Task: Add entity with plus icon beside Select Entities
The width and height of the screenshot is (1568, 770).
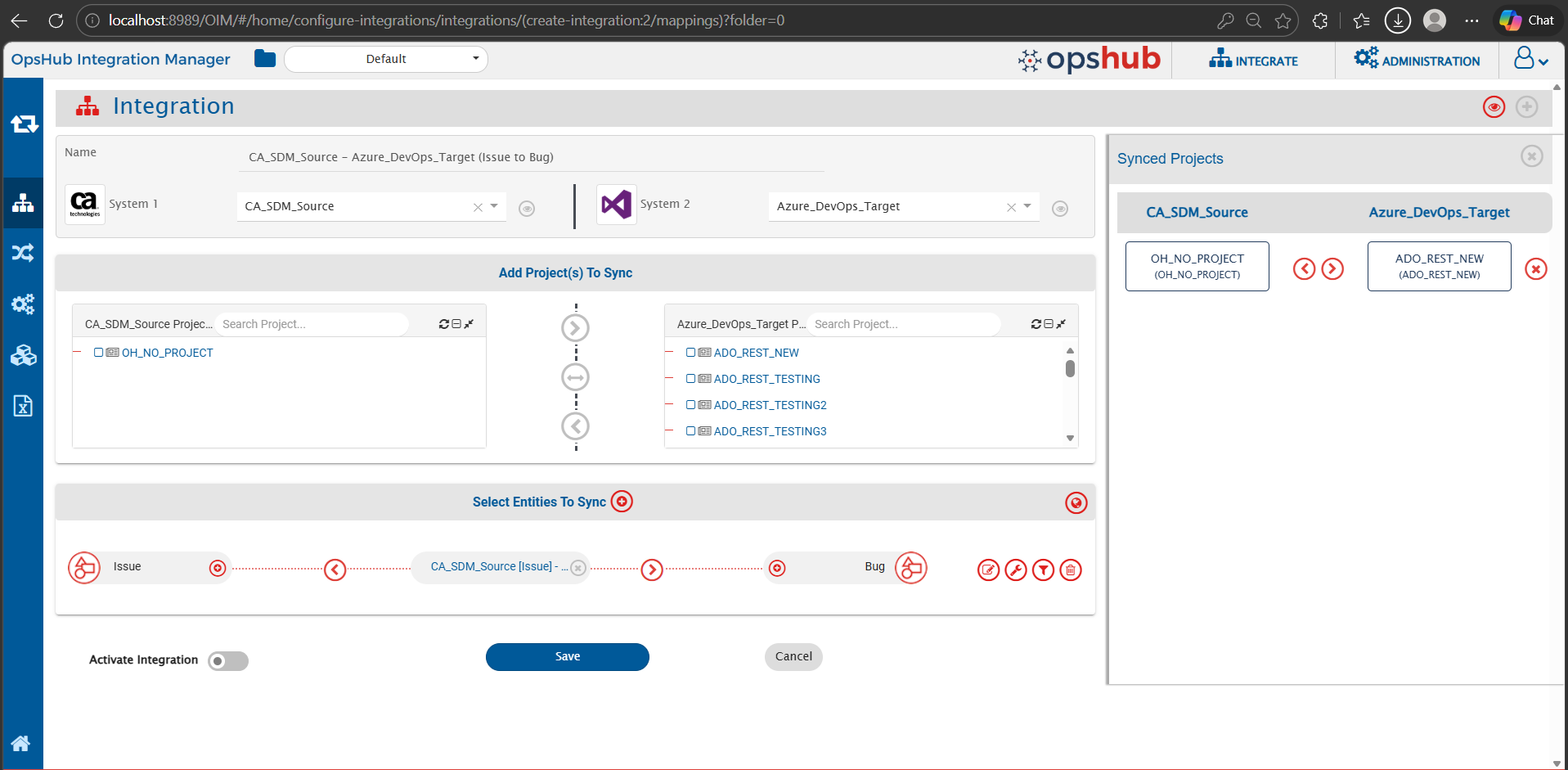Action: [x=622, y=502]
